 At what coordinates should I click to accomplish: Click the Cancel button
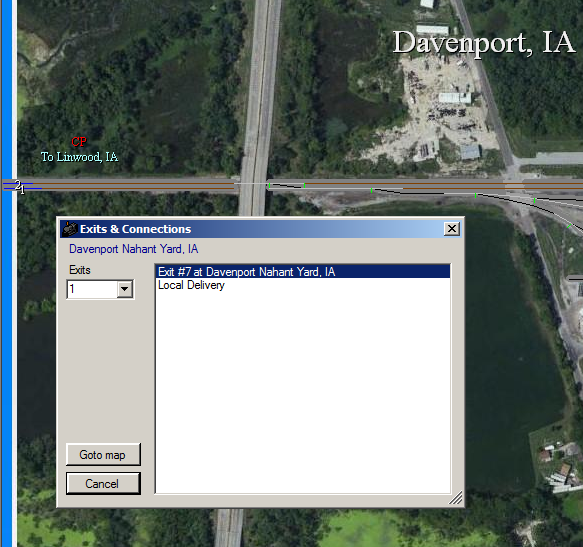point(103,483)
